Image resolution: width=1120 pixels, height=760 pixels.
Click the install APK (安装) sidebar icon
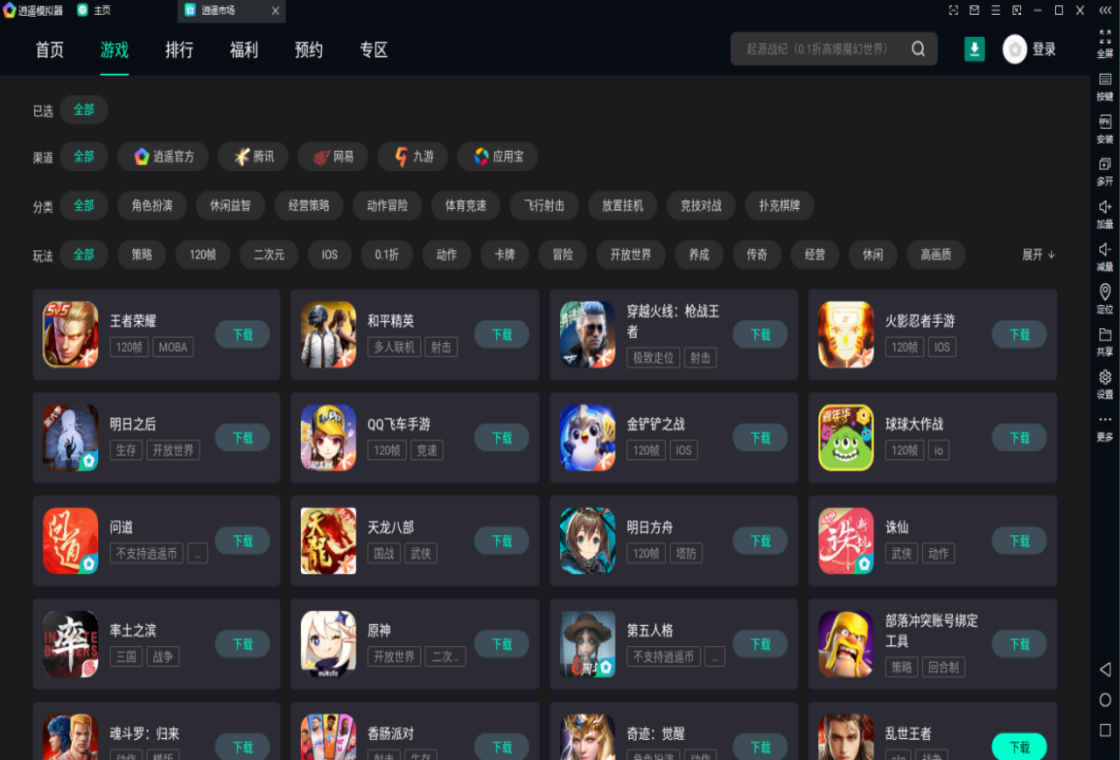(x=1104, y=129)
